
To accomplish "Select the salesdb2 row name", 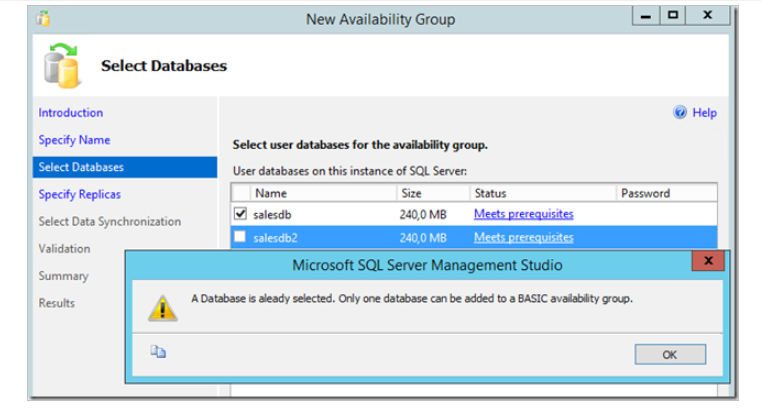I will click(x=275, y=238).
